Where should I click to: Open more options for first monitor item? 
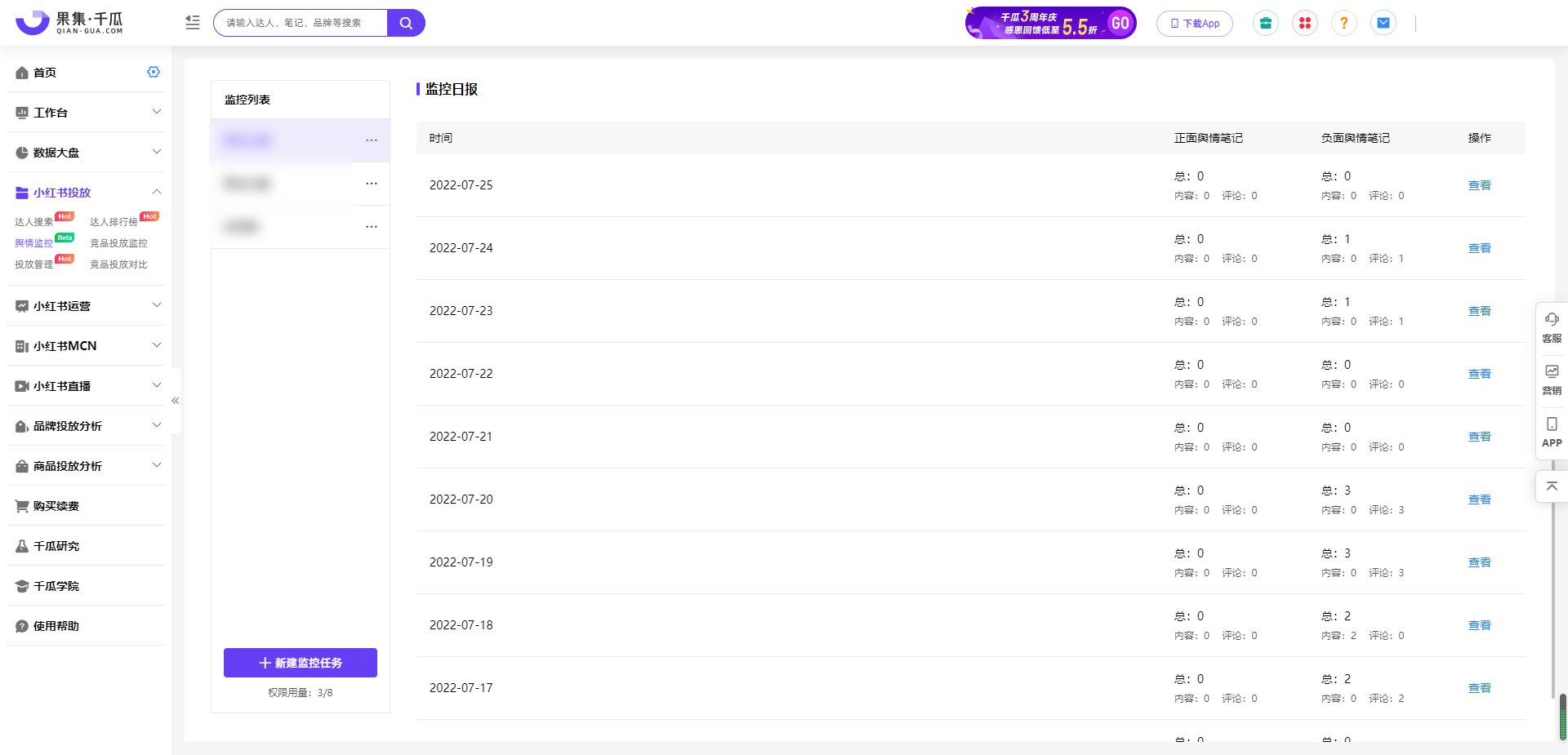click(372, 140)
